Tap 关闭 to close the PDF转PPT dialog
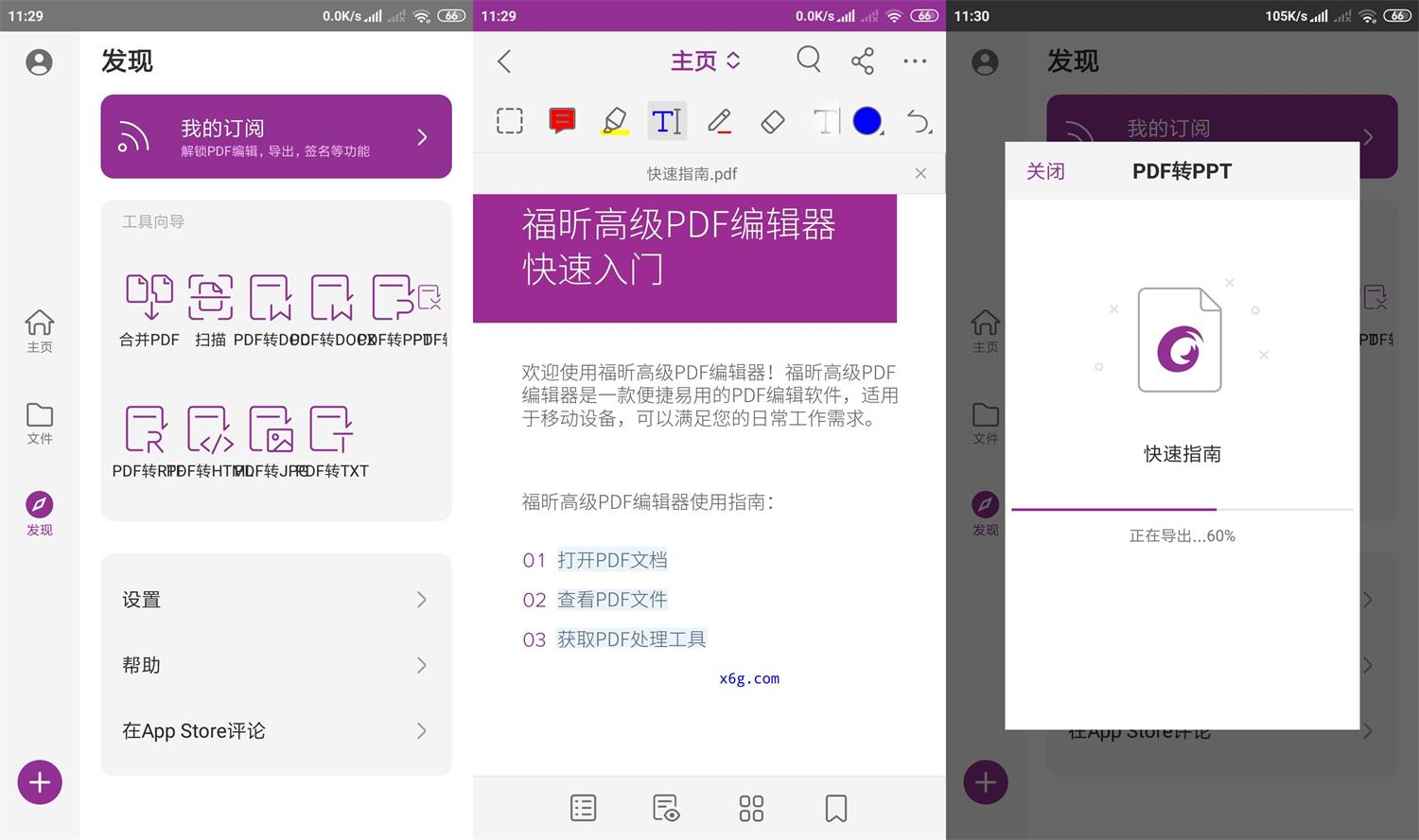 (1044, 171)
